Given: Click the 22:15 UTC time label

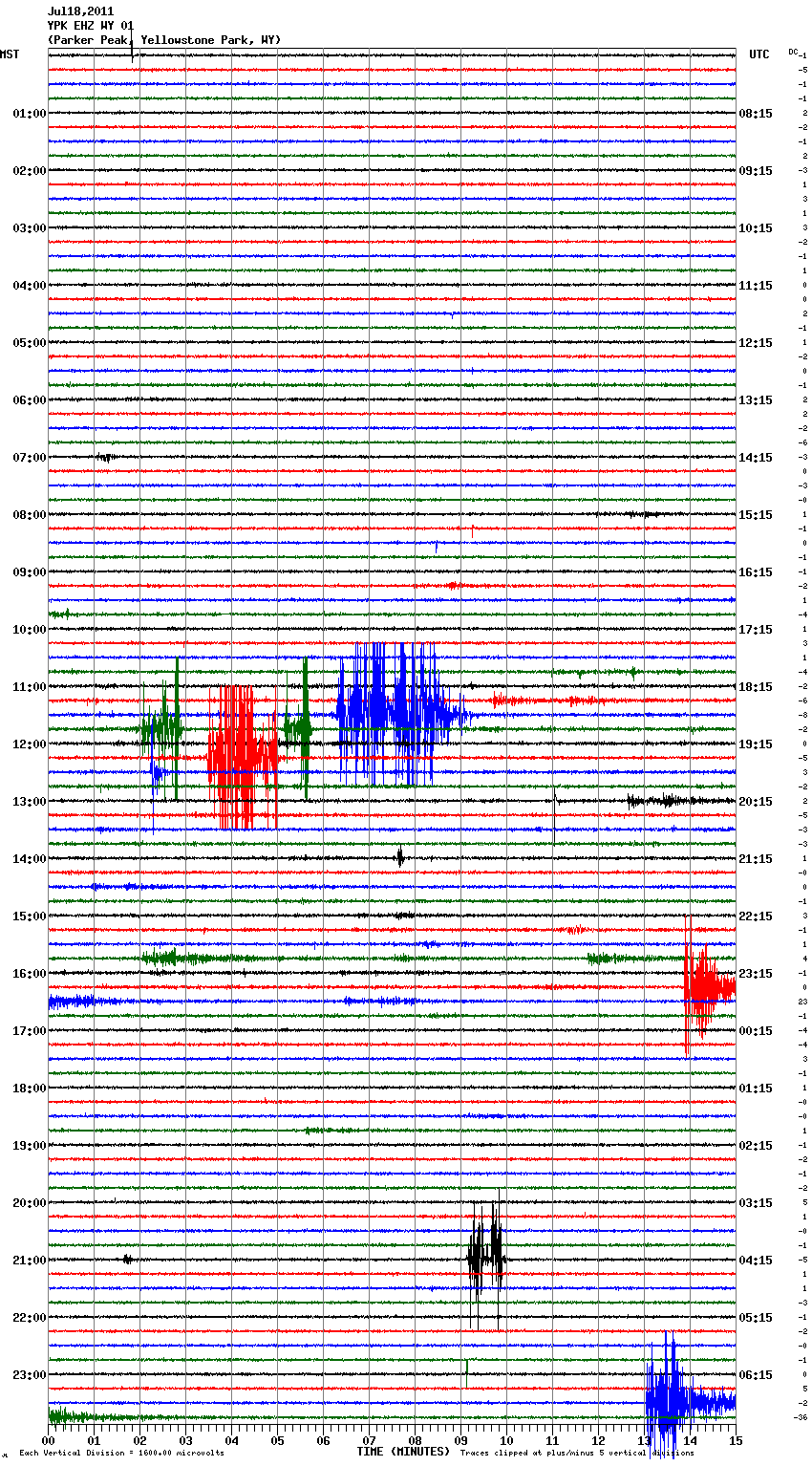Looking at the screenshot, I should coord(756,916).
